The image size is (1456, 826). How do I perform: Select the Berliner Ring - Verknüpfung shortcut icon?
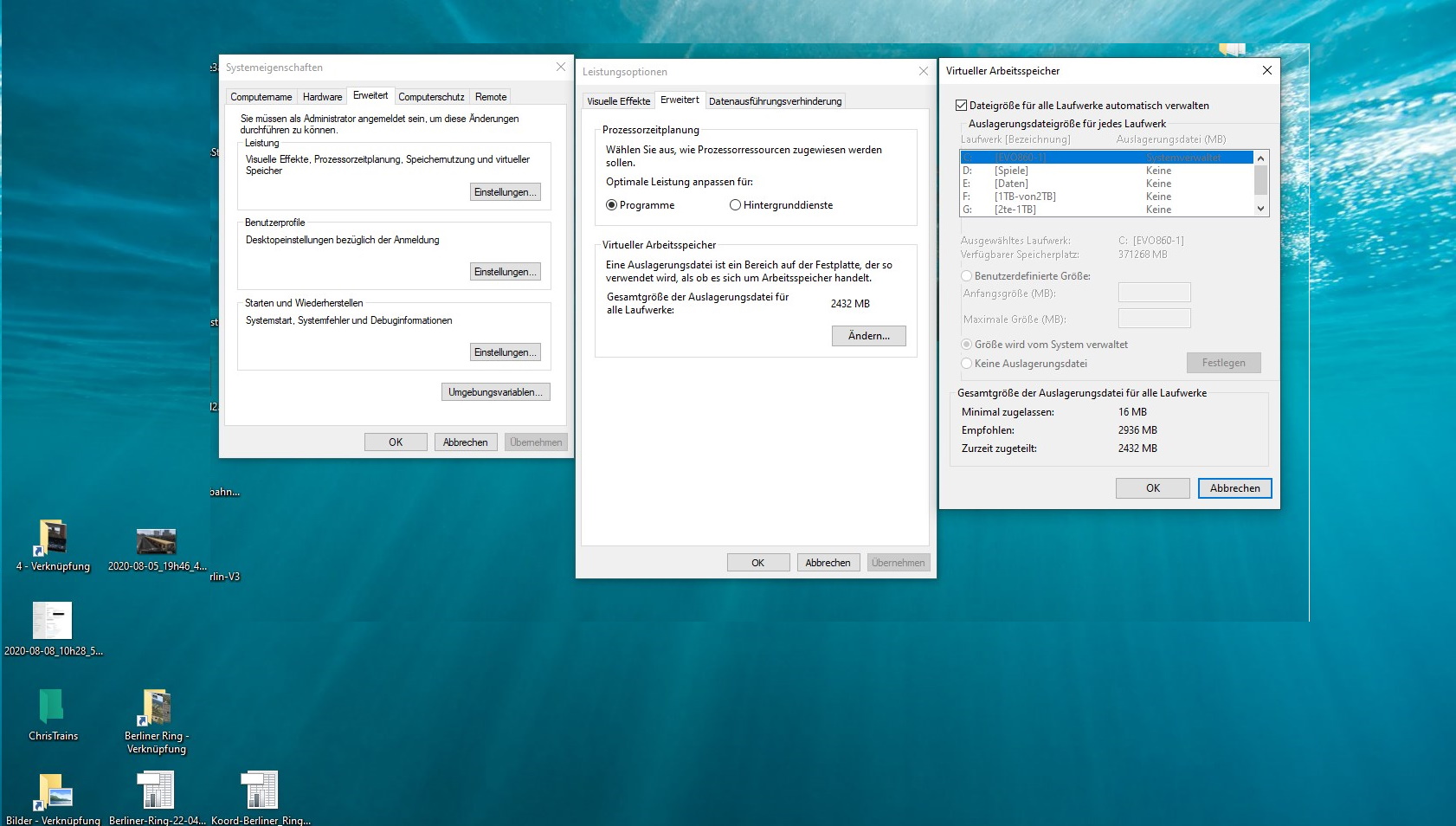click(157, 707)
